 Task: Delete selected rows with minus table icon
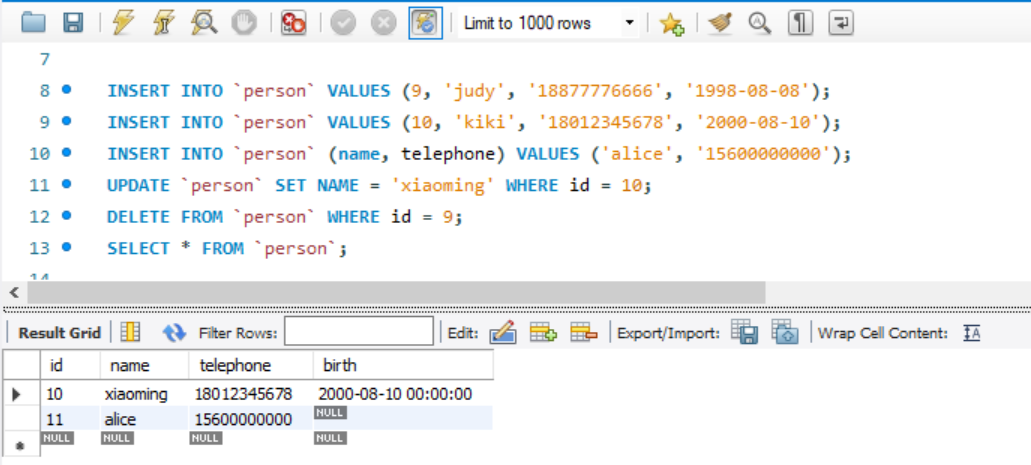[584, 333]
